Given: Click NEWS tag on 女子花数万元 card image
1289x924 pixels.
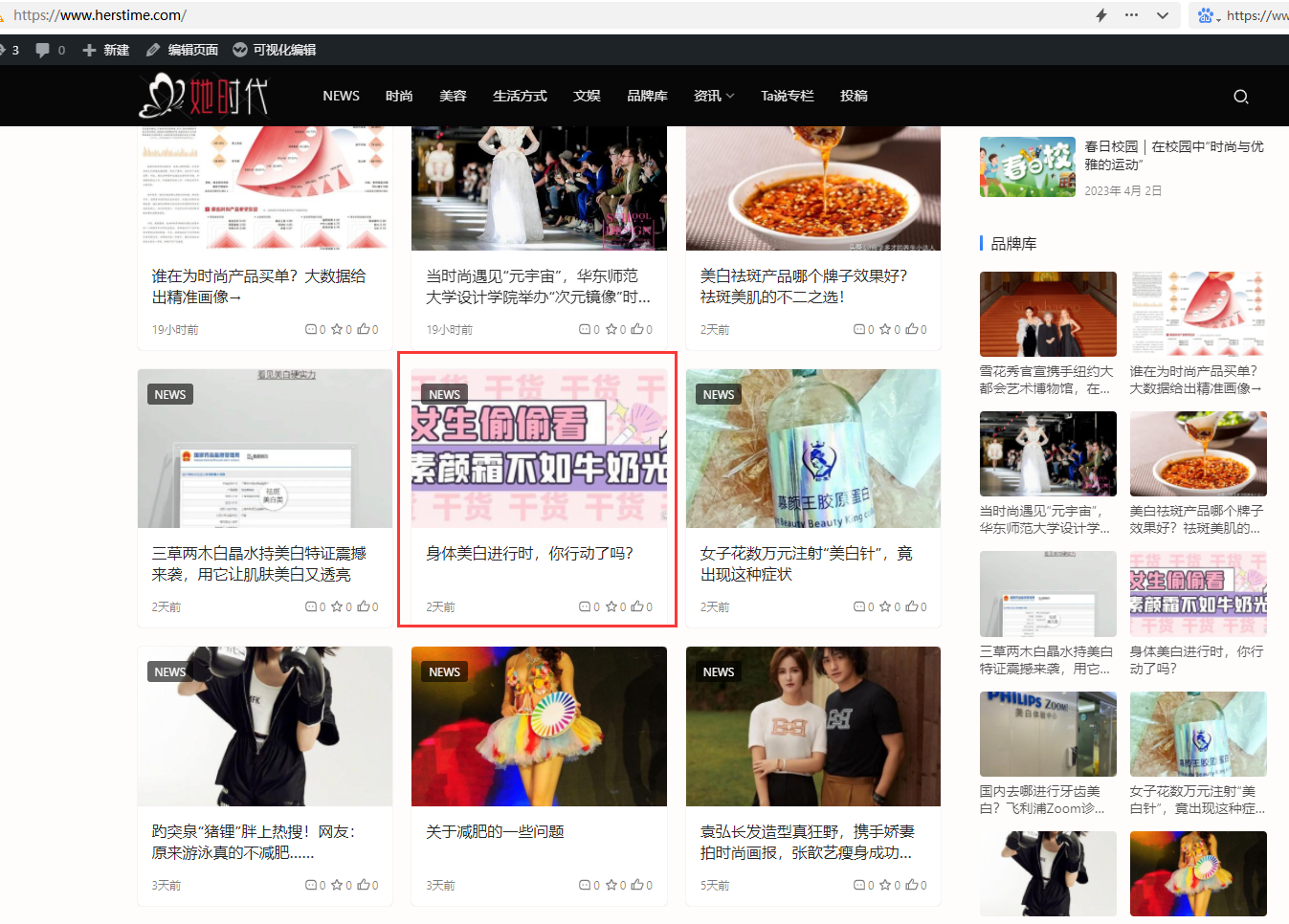Looking at the screenshot, I should [x=719, y=394].
